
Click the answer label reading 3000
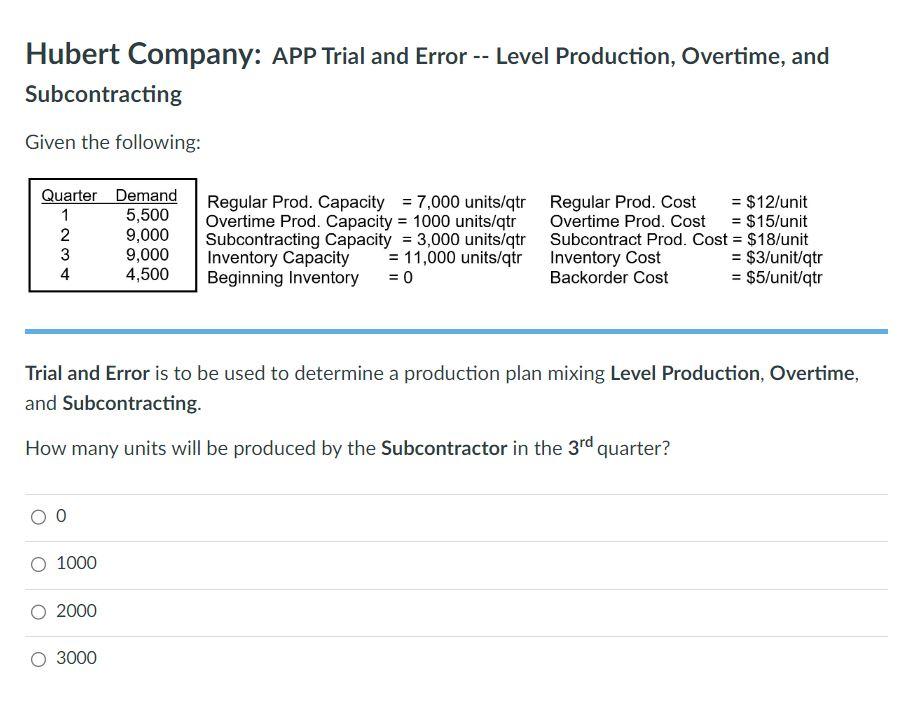click(x=78, y=659)
